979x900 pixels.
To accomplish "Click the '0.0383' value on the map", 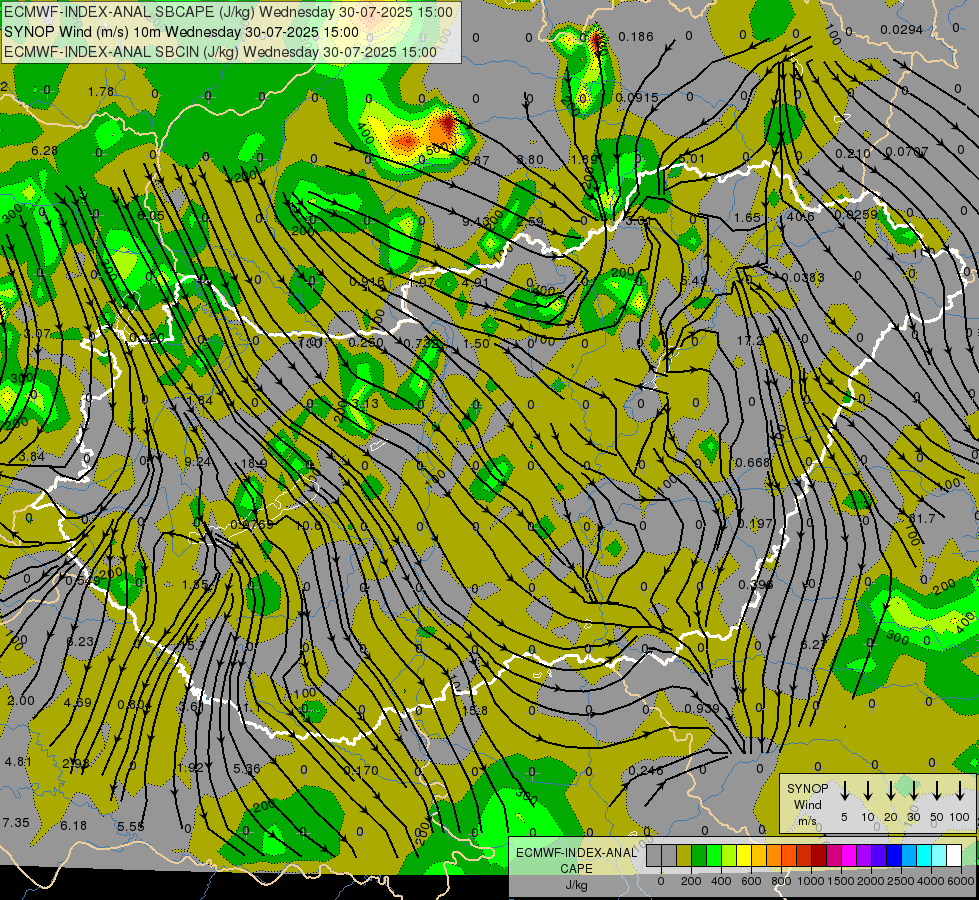I will pos(803,277).
